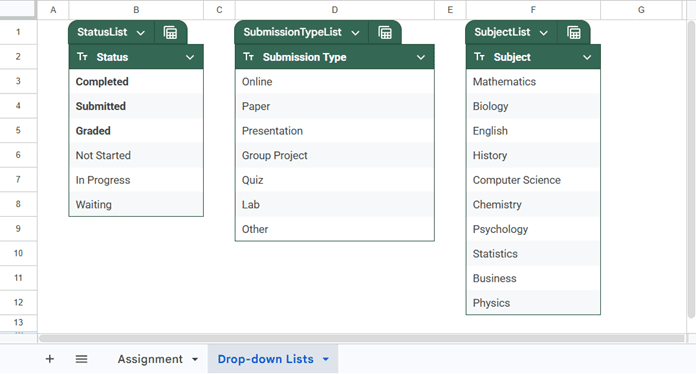
Task: Open the Assignment sheet tab menu arrow
Action: [195, 359]
